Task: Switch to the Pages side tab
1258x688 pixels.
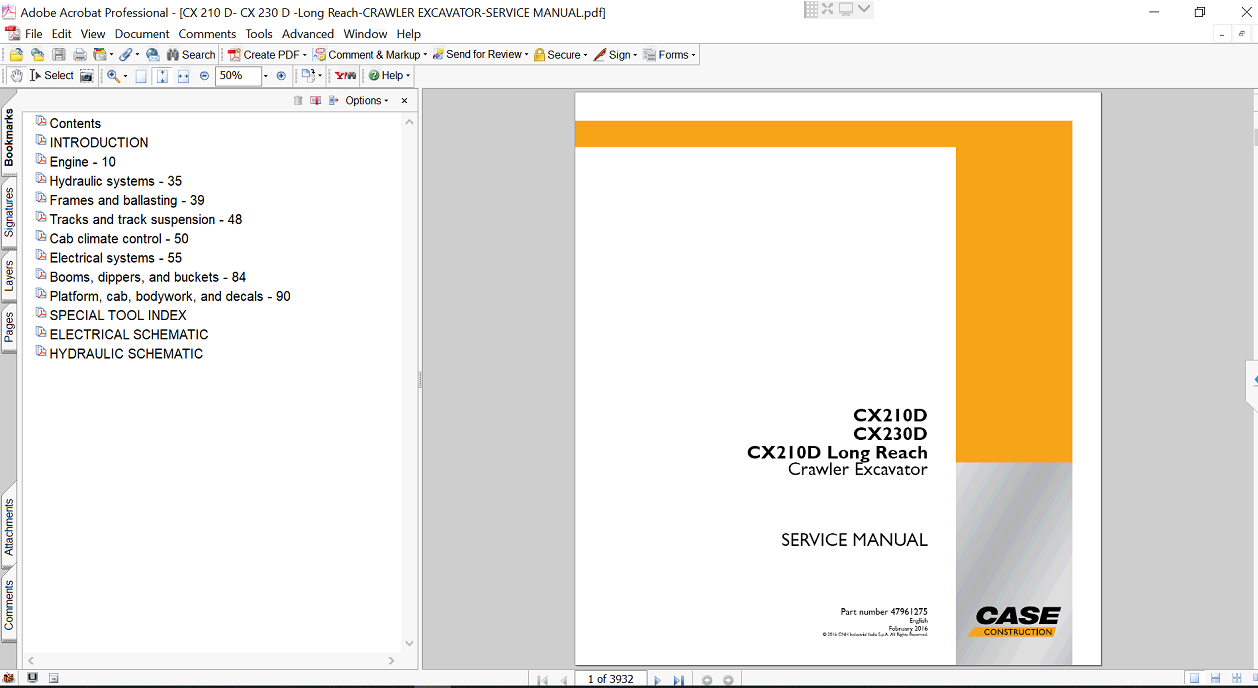Action: pyautogui.click(x=9, y=327)
